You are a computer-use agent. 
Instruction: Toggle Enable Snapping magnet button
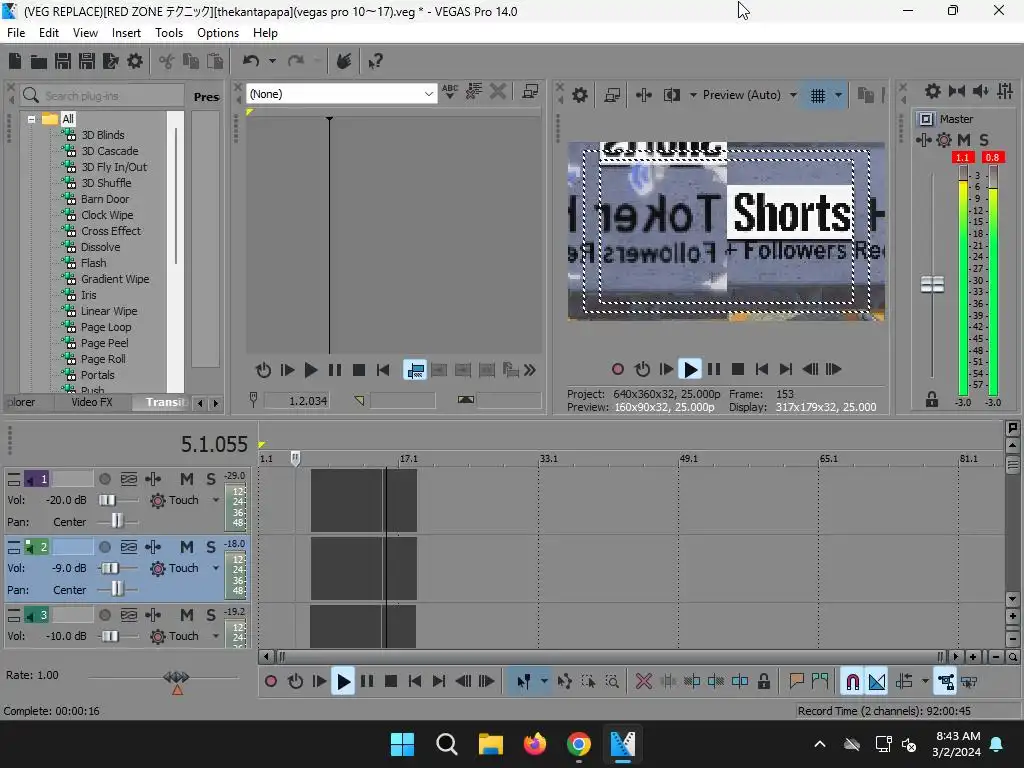click(852, 682)
